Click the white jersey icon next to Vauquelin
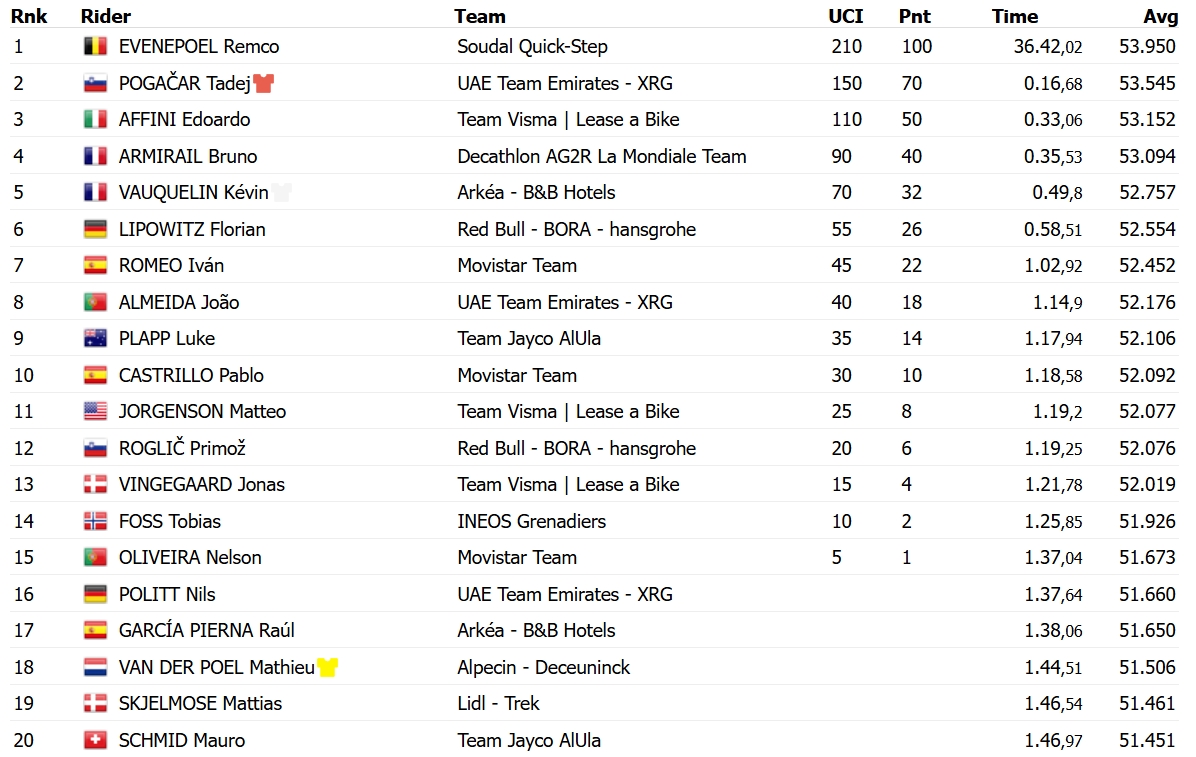This screenshot has width=1196, height=757. click(x=281, y=192)
